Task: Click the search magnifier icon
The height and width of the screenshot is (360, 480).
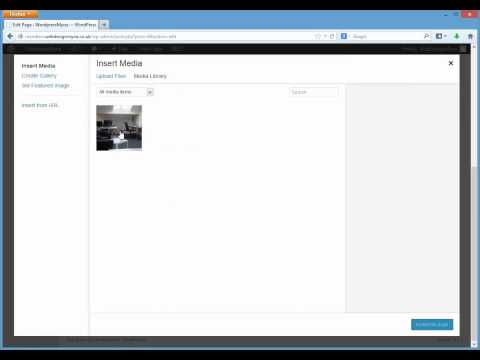Action: [426, 36]
